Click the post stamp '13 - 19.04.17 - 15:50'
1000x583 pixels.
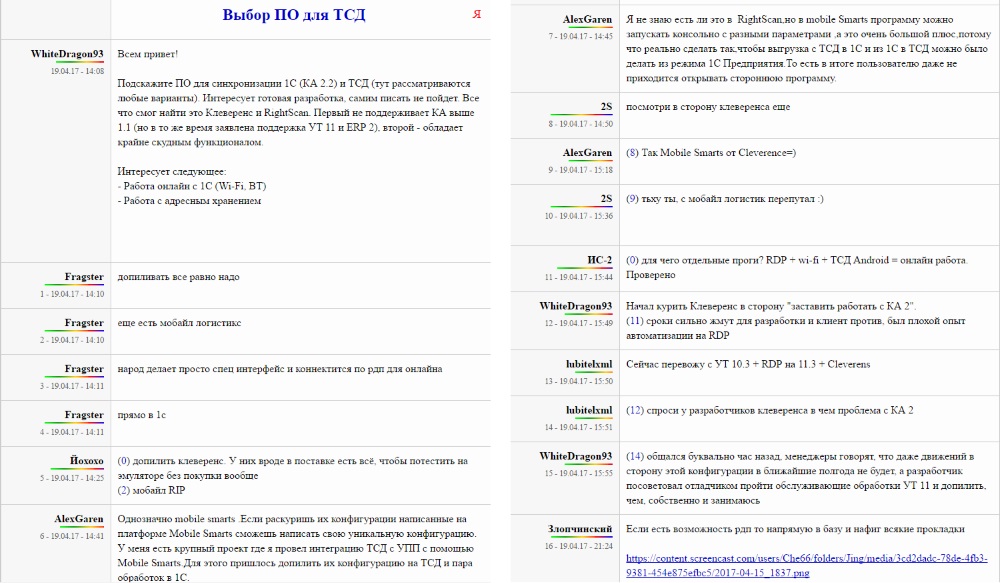coord(579,381)
